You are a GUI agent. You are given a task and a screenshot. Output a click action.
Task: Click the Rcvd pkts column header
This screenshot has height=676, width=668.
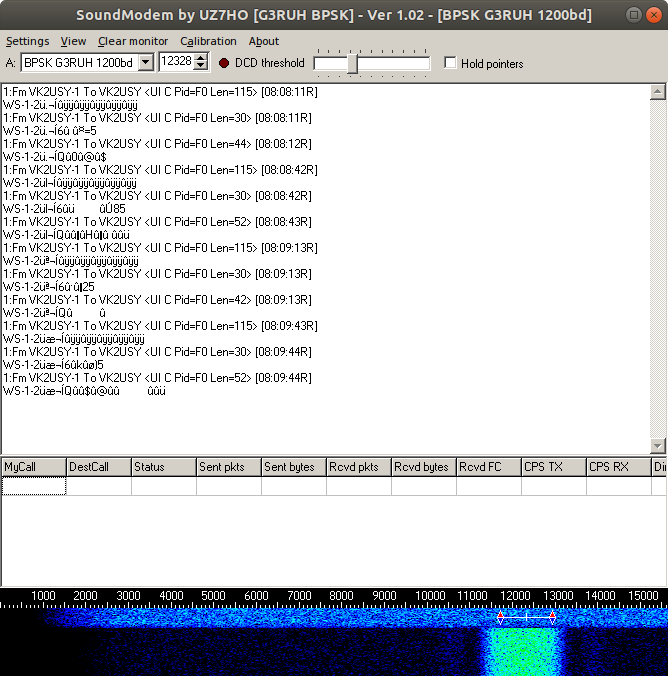[359, 467]
